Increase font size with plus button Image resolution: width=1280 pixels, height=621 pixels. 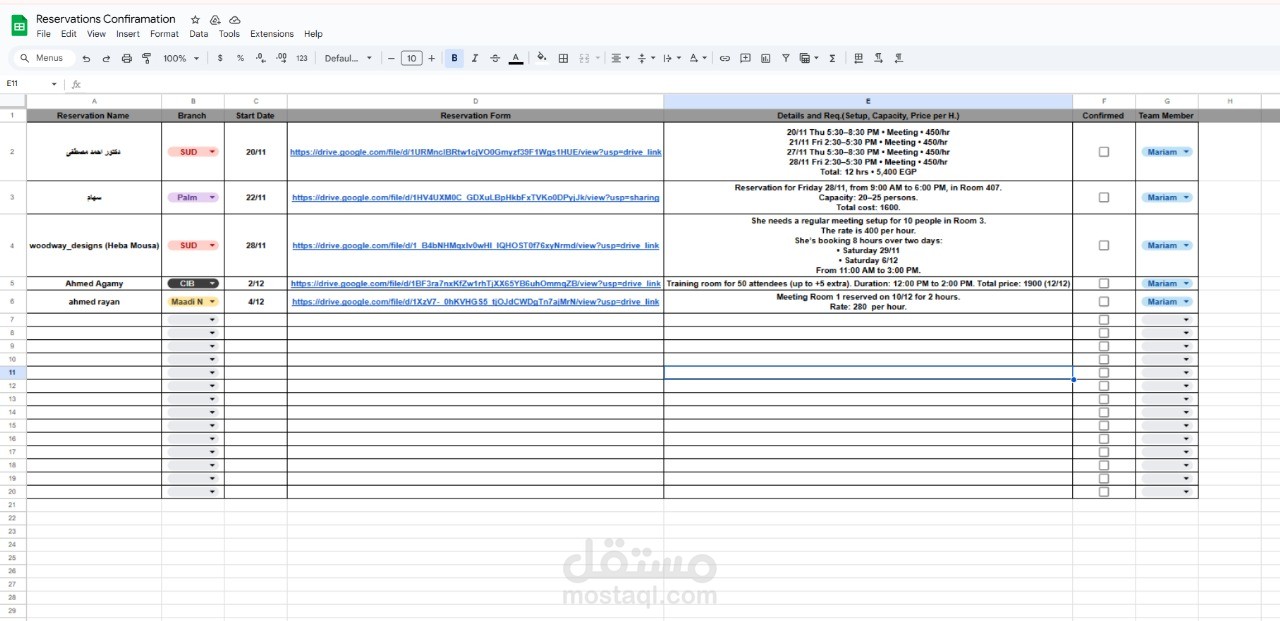click(x=431, y=58)
